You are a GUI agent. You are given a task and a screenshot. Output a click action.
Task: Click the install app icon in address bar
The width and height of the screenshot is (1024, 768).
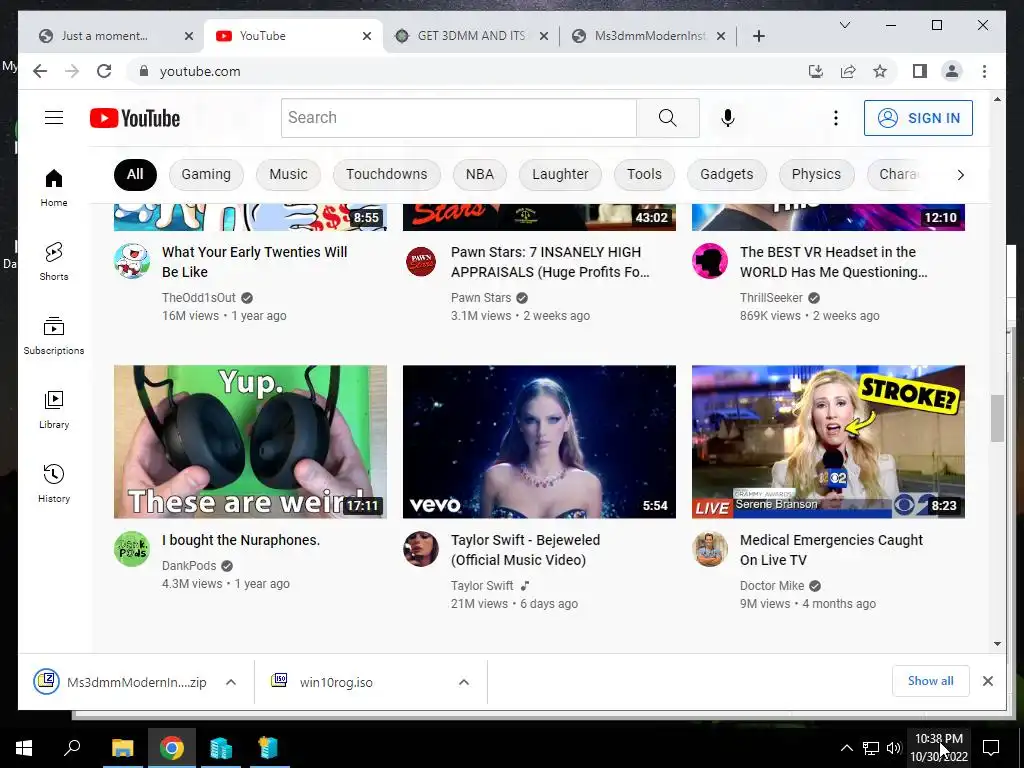click(816, 71)
